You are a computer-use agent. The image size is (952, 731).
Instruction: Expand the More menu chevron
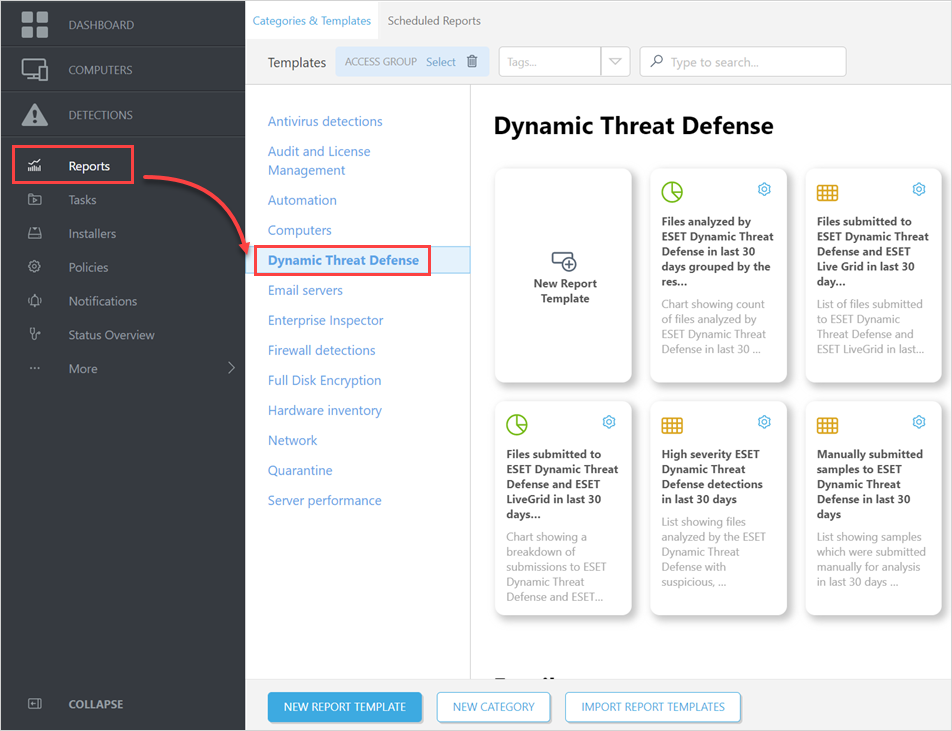(231, 368)
